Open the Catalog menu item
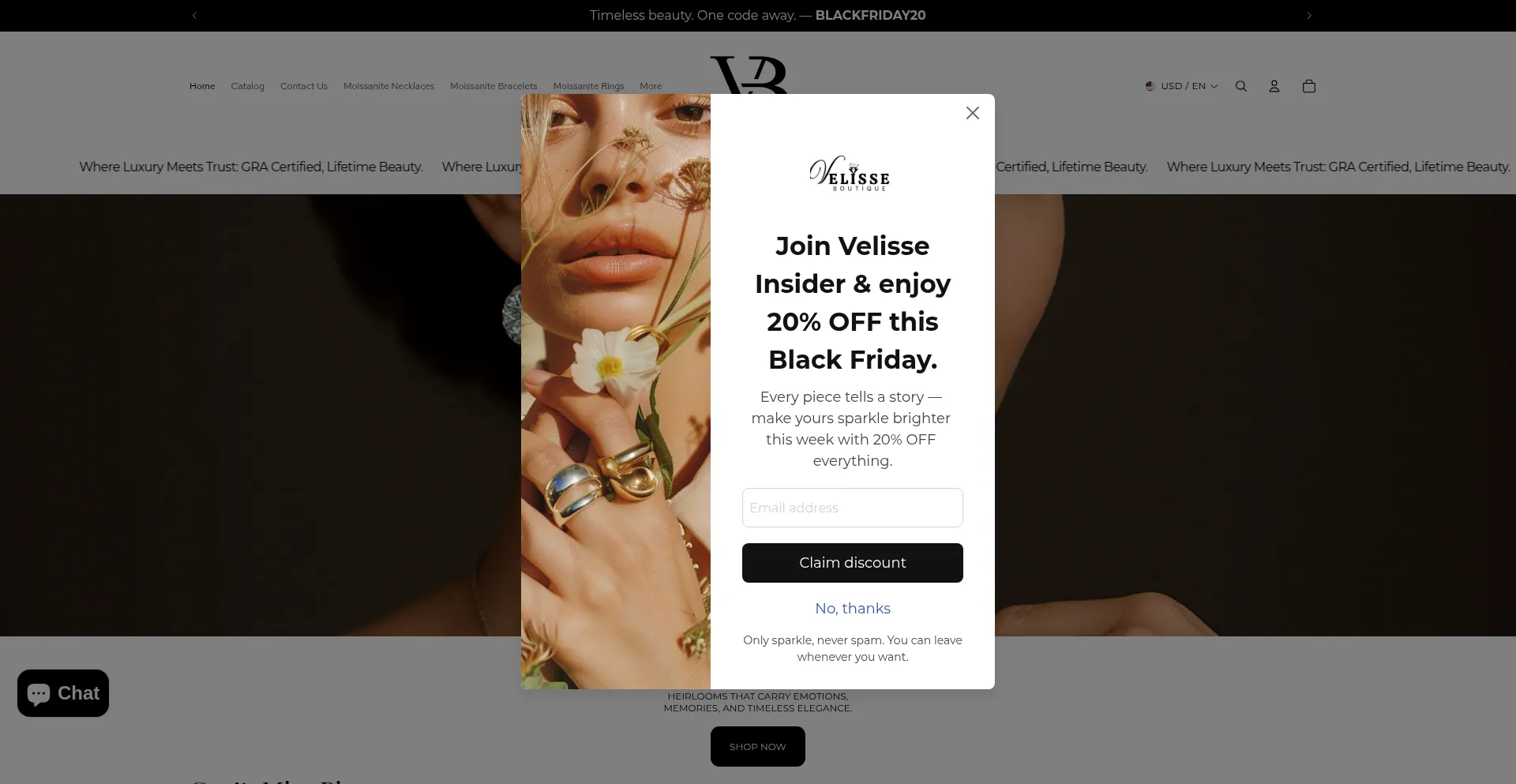The height and width of the screenshot is (784, 1516). pyautogui.click(x=247, y=86)
